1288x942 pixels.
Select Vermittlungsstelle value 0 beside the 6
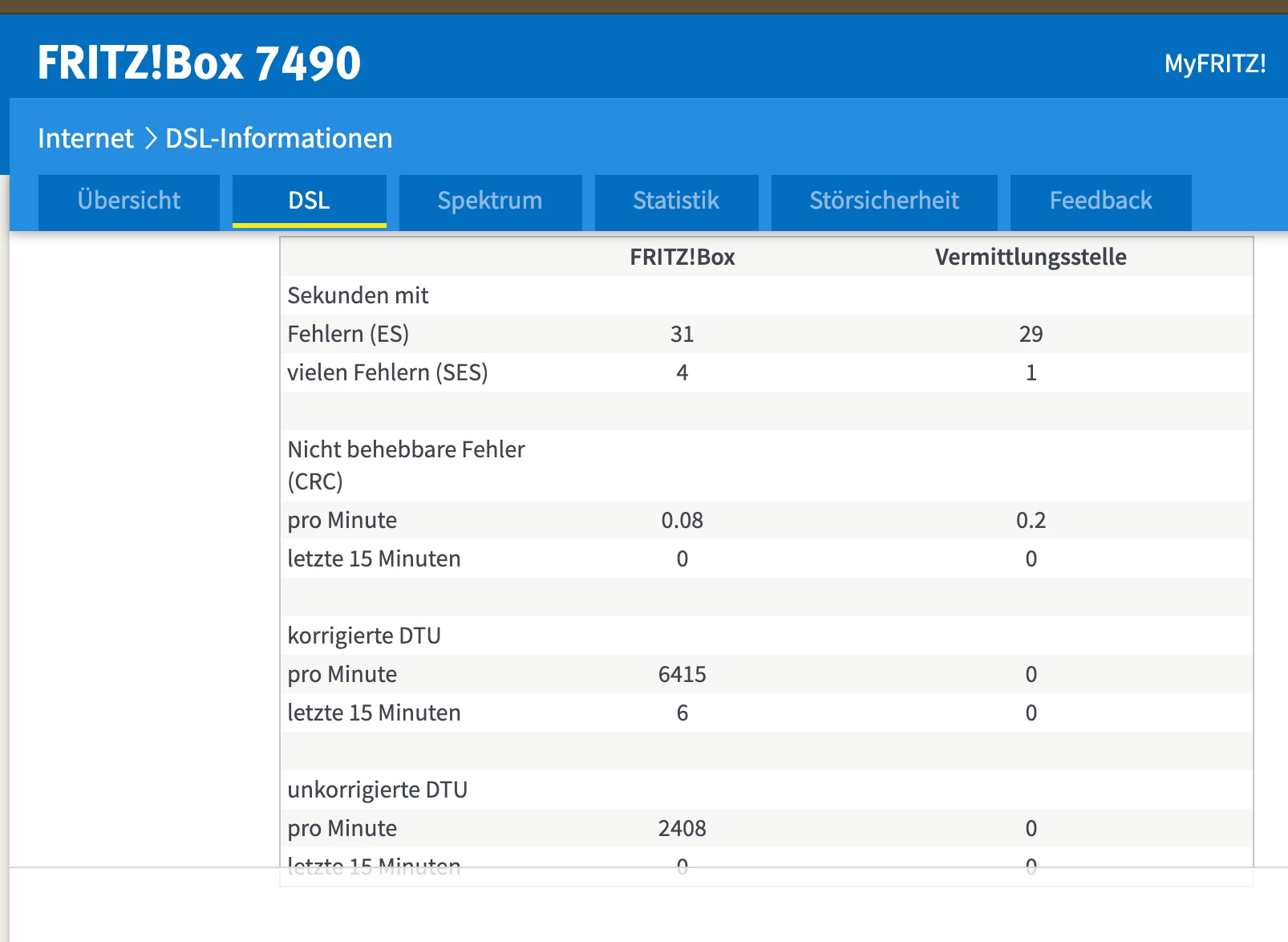[x=1031, y=713]
